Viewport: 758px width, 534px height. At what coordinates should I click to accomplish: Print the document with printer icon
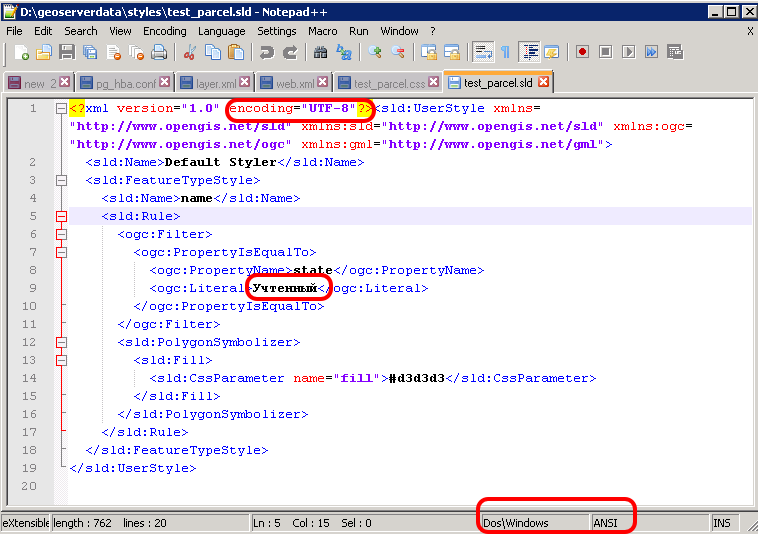pos(159,52)
